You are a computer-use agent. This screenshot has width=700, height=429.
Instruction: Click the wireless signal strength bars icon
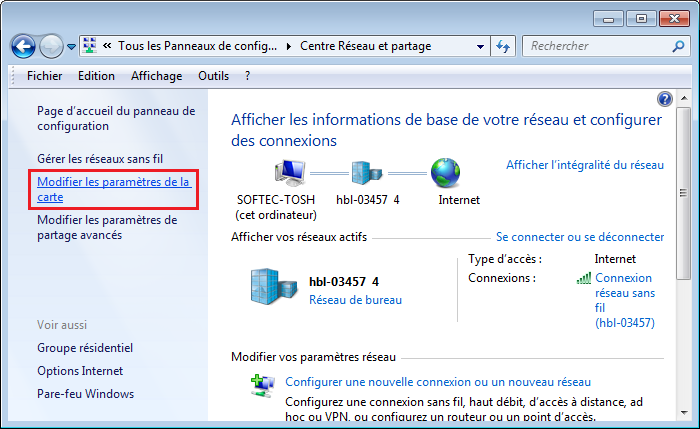click(x=583, y=279)
